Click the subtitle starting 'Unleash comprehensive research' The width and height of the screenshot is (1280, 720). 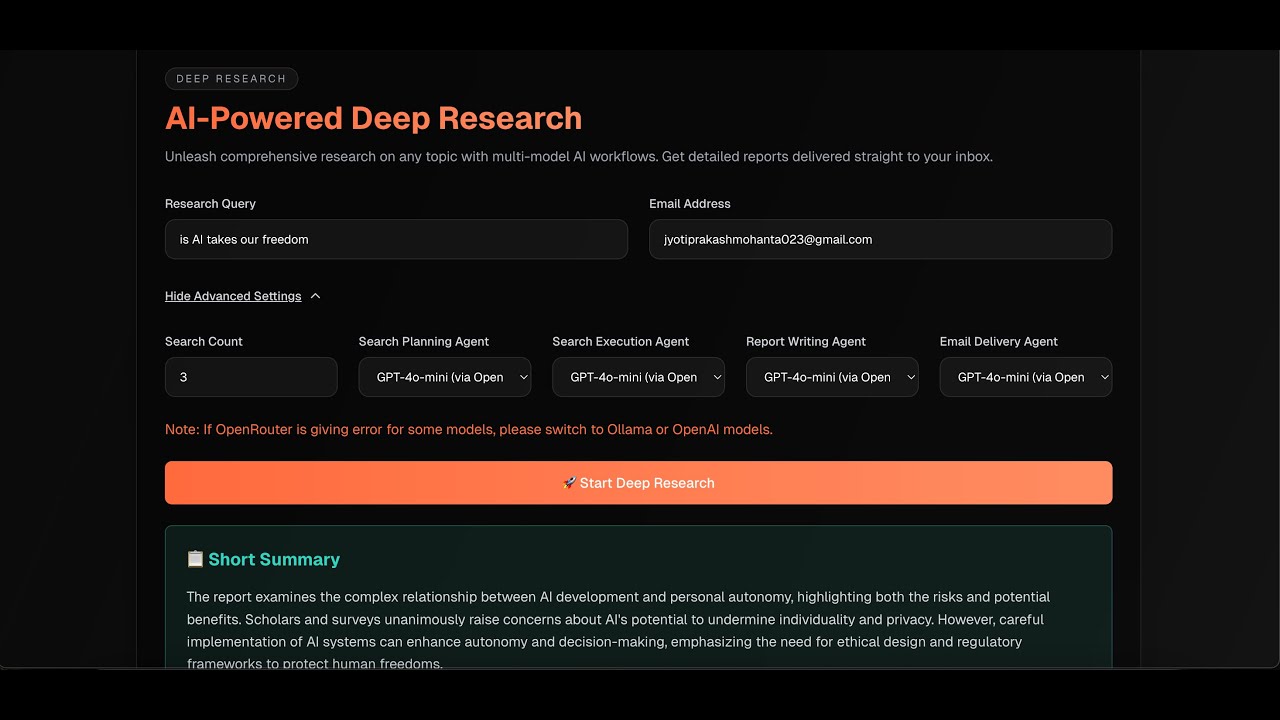click(x=579, y=157)
